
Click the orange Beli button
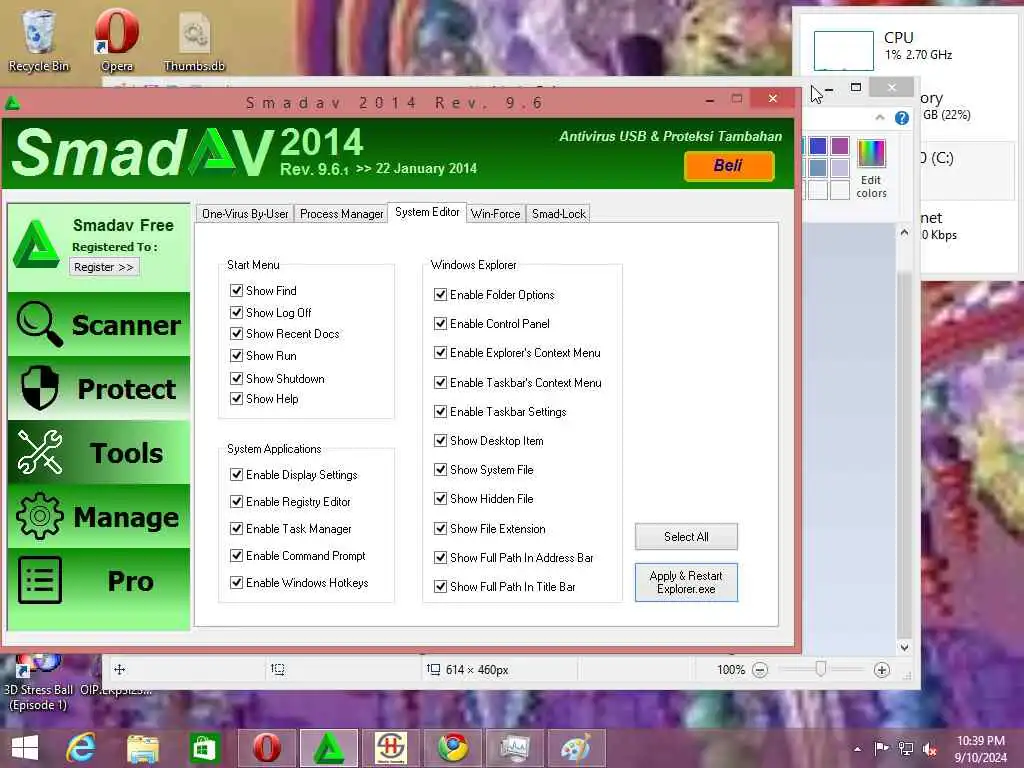729,165
